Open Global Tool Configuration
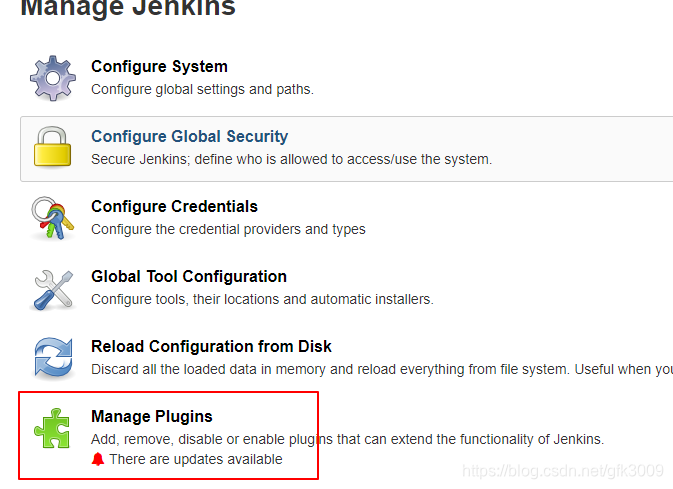Image resolution: width=673 pixels, height=489 pixels. (189, 276)
